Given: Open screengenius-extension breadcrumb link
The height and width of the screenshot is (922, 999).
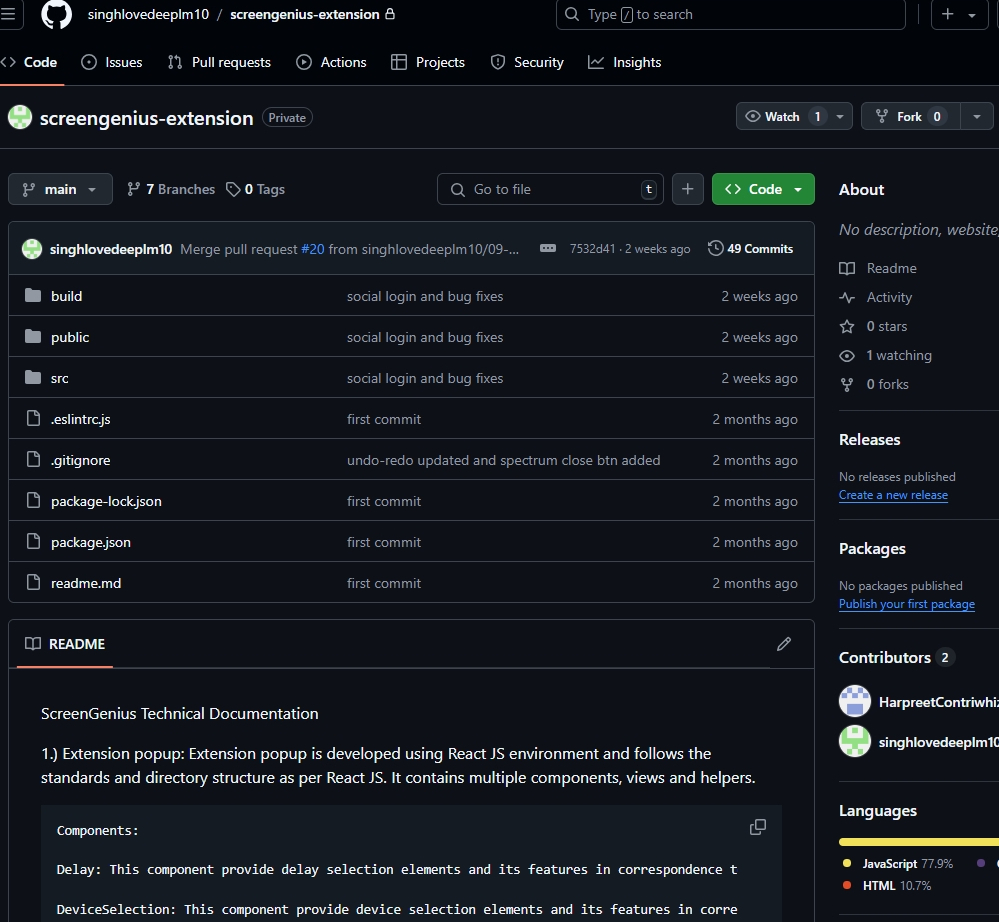Looking at the screenshot, I should pos(305,14).
